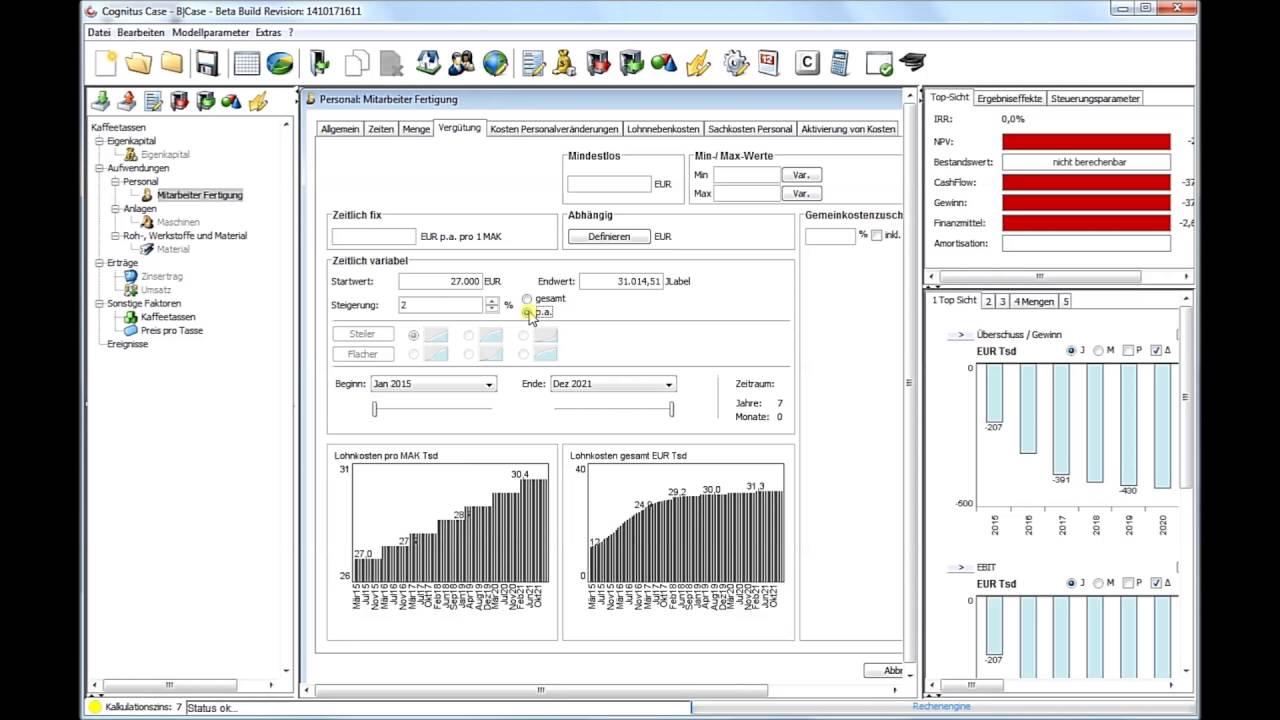Screen dimensions: 1280x720
Task: Switch to the Lohnnebenkosten tab
Action: (663, 129)
